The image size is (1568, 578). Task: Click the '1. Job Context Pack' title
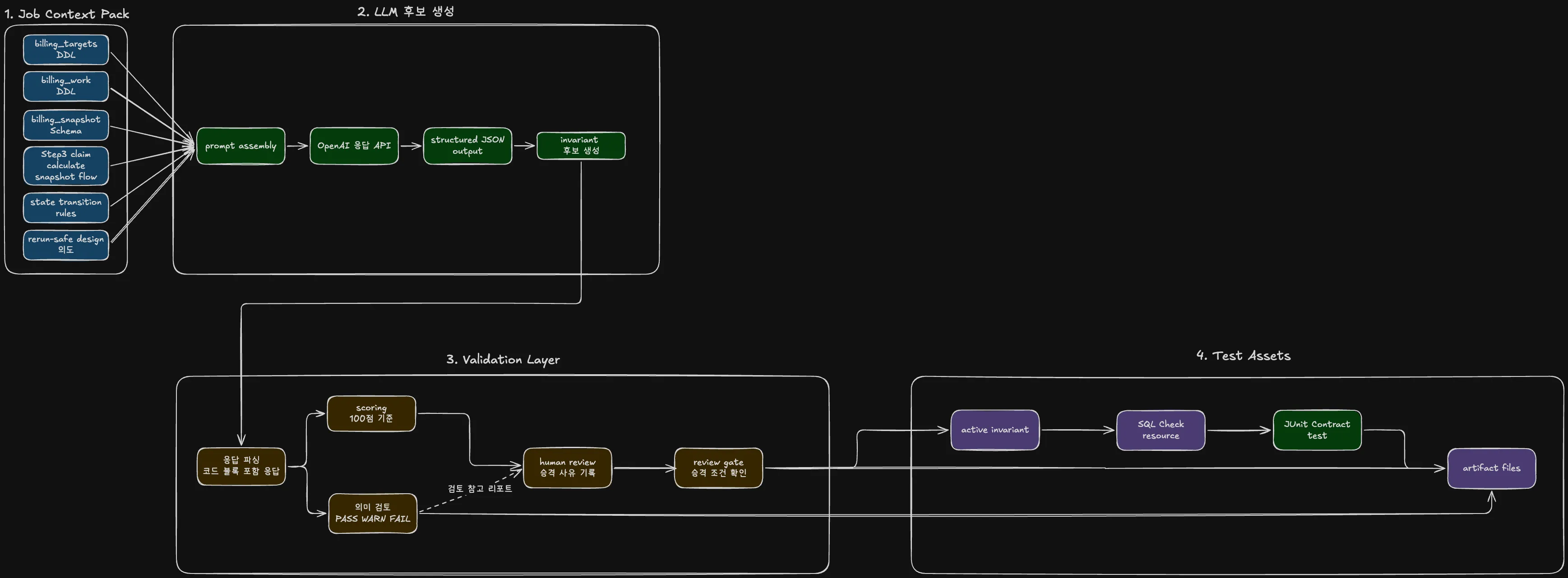pyautogui.click(x=67, y=14)
